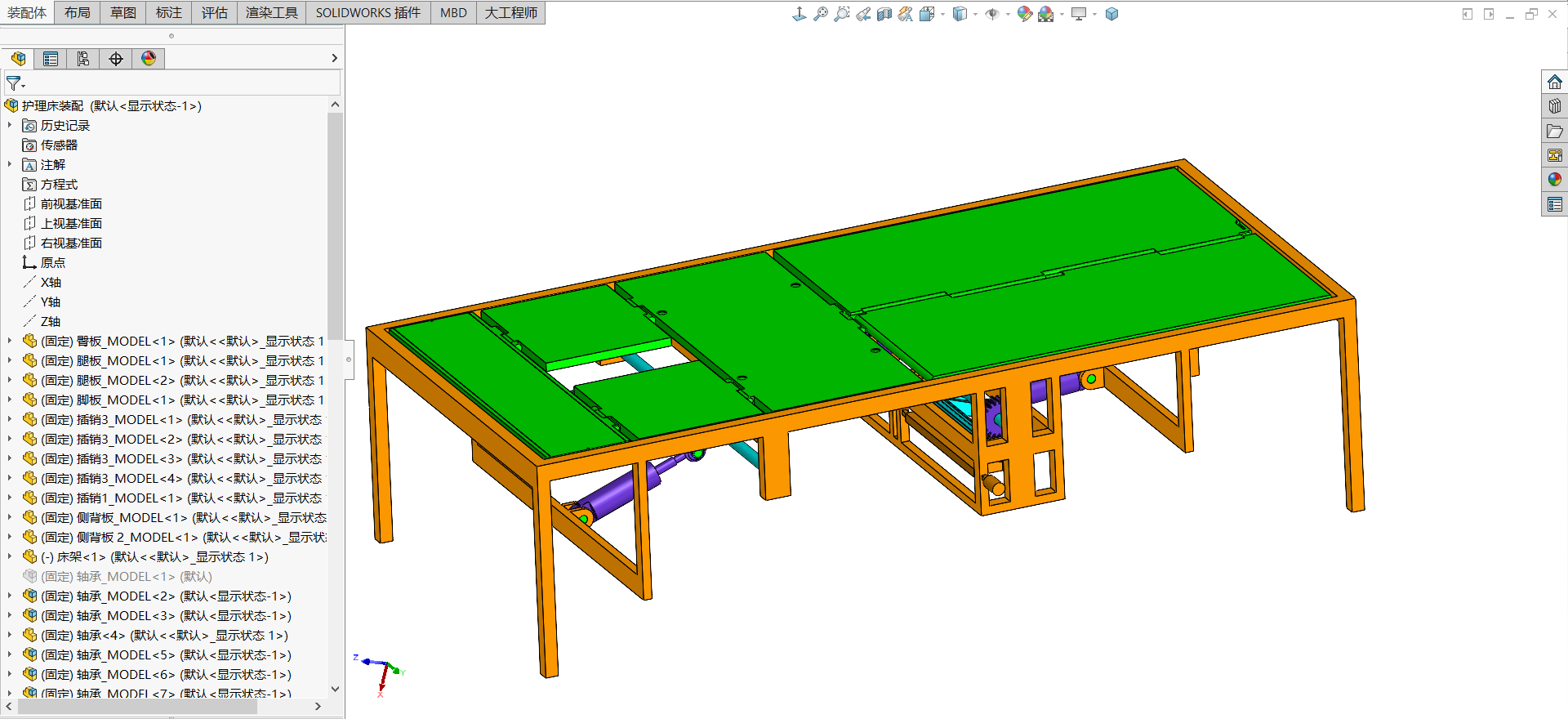Open the 大工程师 ribbon tab
The image size is (1568, 719).
511,12
